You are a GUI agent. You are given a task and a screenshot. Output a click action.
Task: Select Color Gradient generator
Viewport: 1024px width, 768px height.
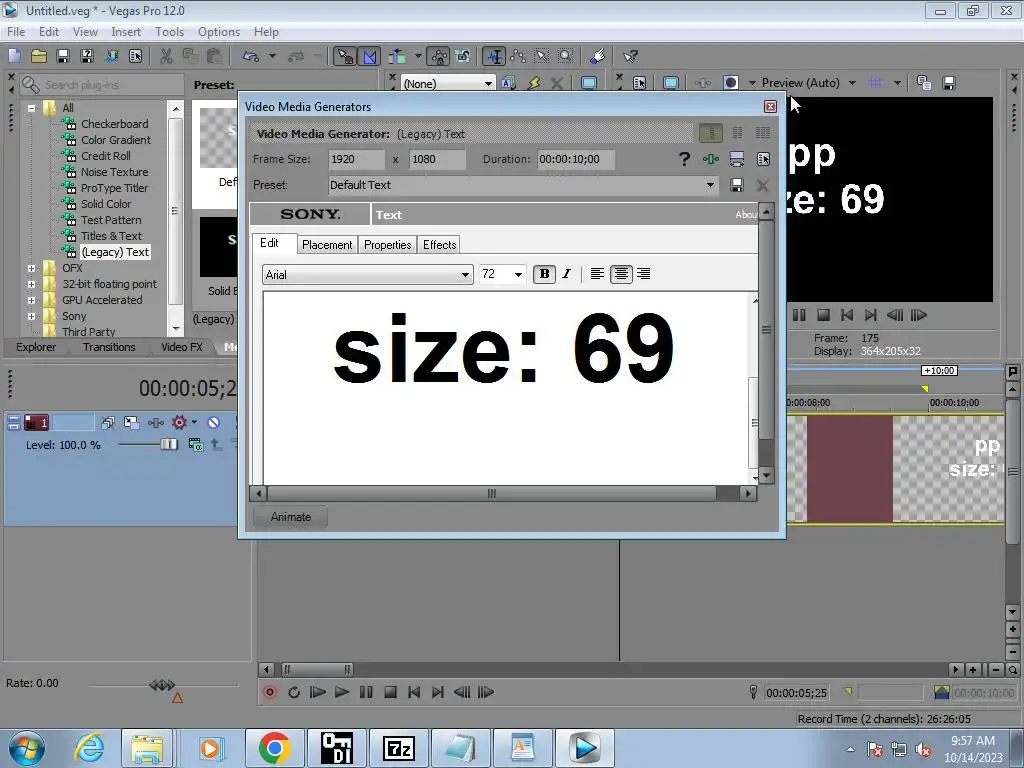click(116, 140)
